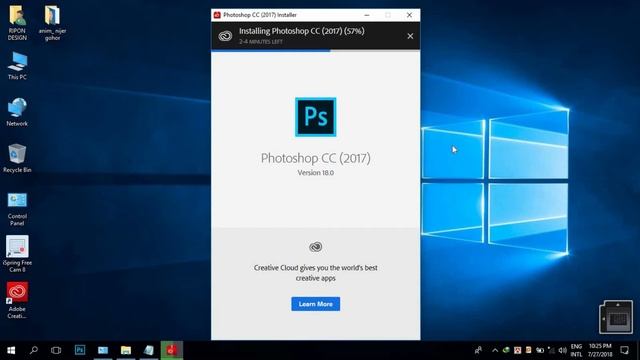This screenshot has width=640, height=360.
Task: Select the Network desktop icon
Action: 17,112
